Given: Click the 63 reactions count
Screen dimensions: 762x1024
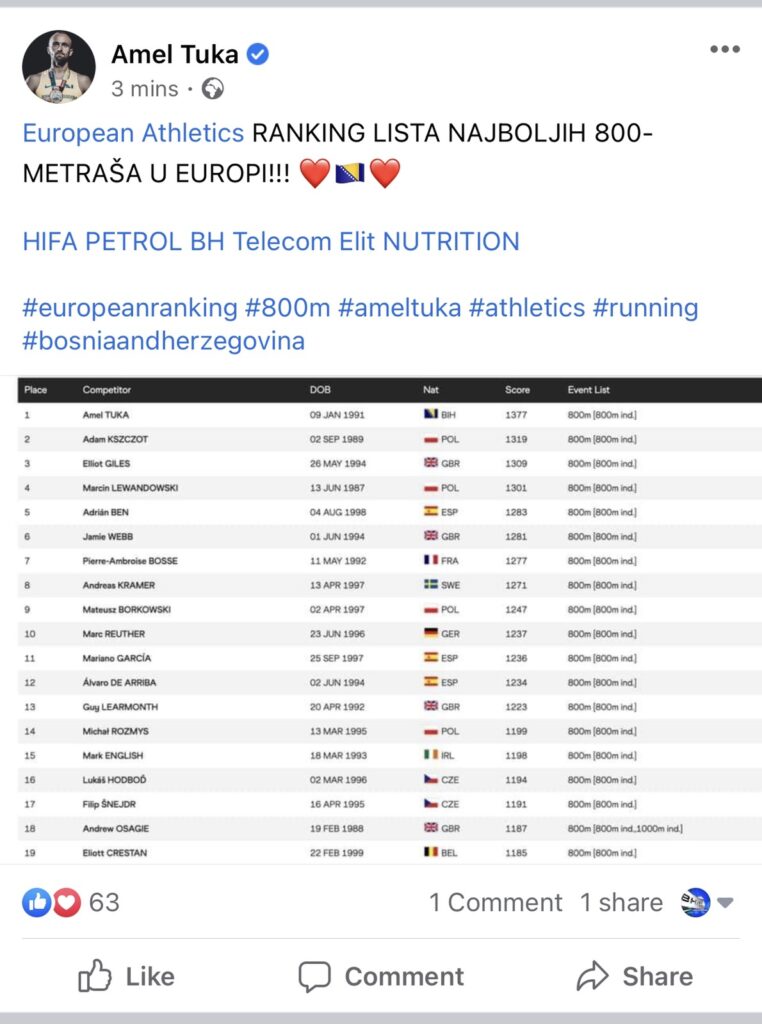Looking at the screenshot, I should tap(104, 902).
